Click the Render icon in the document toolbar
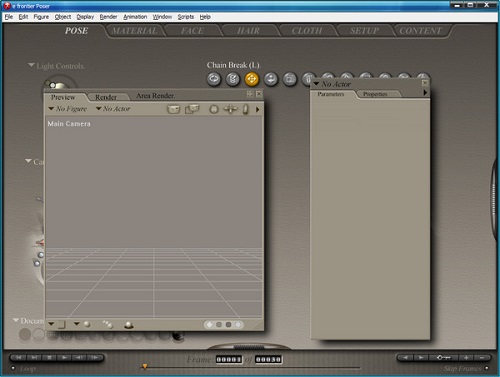Screen dimensions: 500x377 point(173,109)
